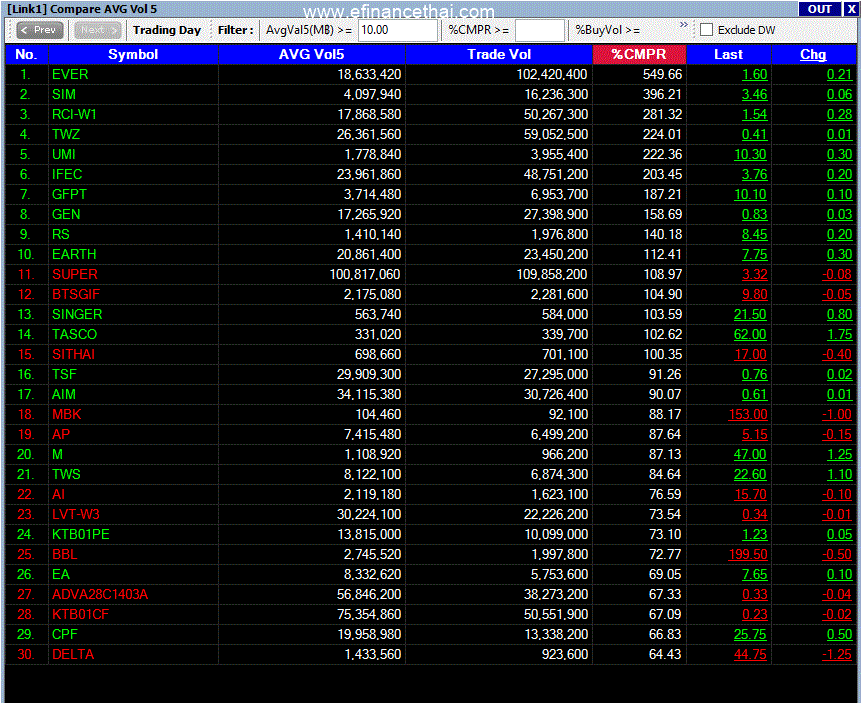The width and height of the screenshot is (862, 703).
Task: Select the LVT-W3 symbol
Action: [x=76, y=514]
